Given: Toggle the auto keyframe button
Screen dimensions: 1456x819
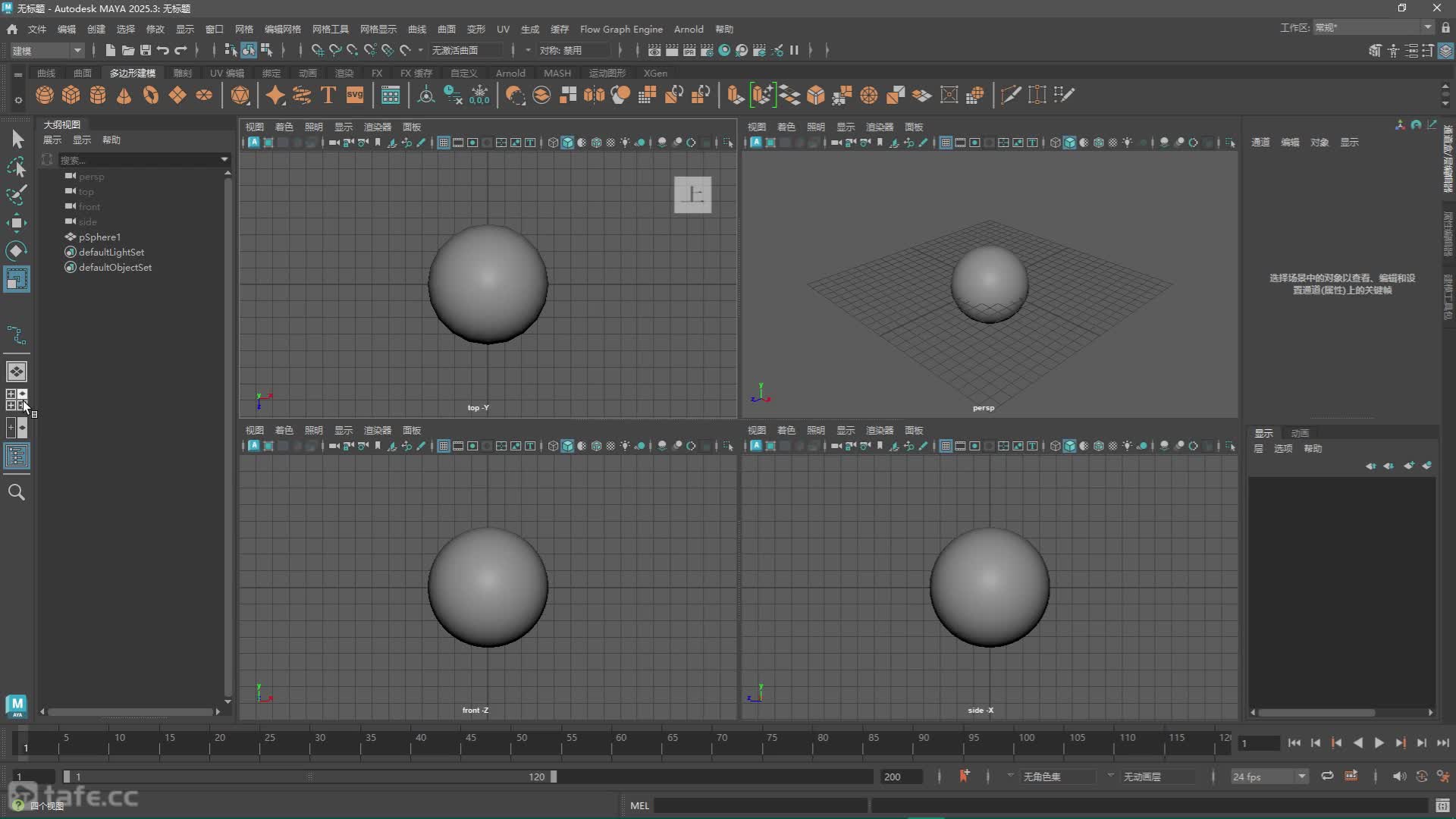Looking at the screenshot, I should 964,776.
